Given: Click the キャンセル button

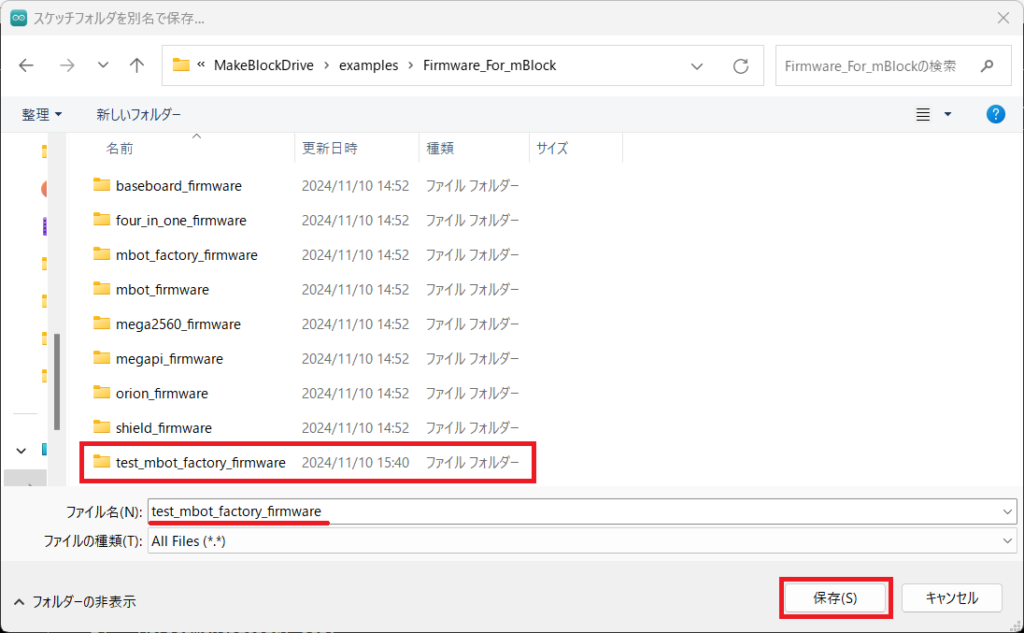Looking at the screenshot, I should (x=951, y=598).
